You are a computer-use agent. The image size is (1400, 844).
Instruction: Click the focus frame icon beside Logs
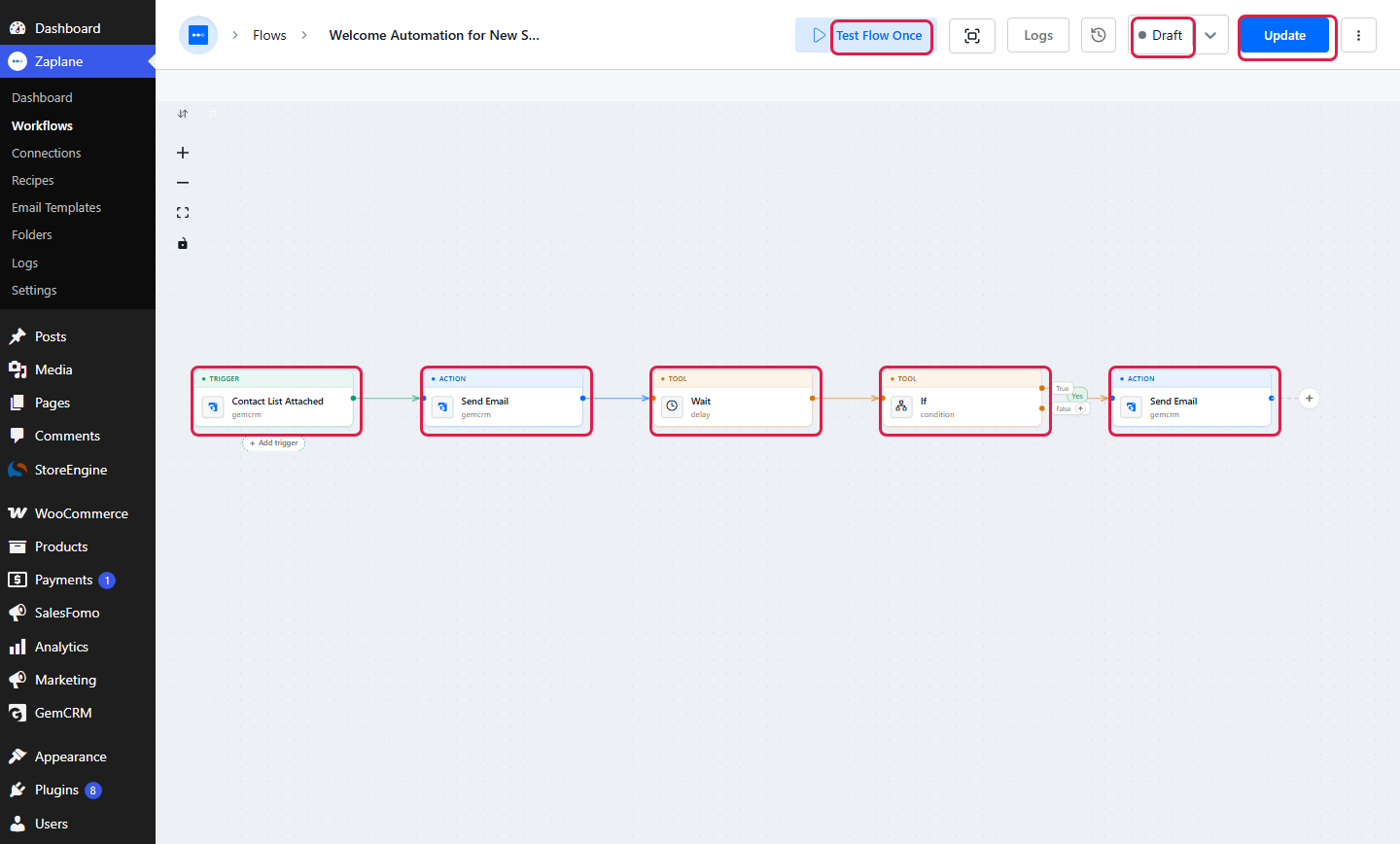pyautogui.click(x=972, y=35)
